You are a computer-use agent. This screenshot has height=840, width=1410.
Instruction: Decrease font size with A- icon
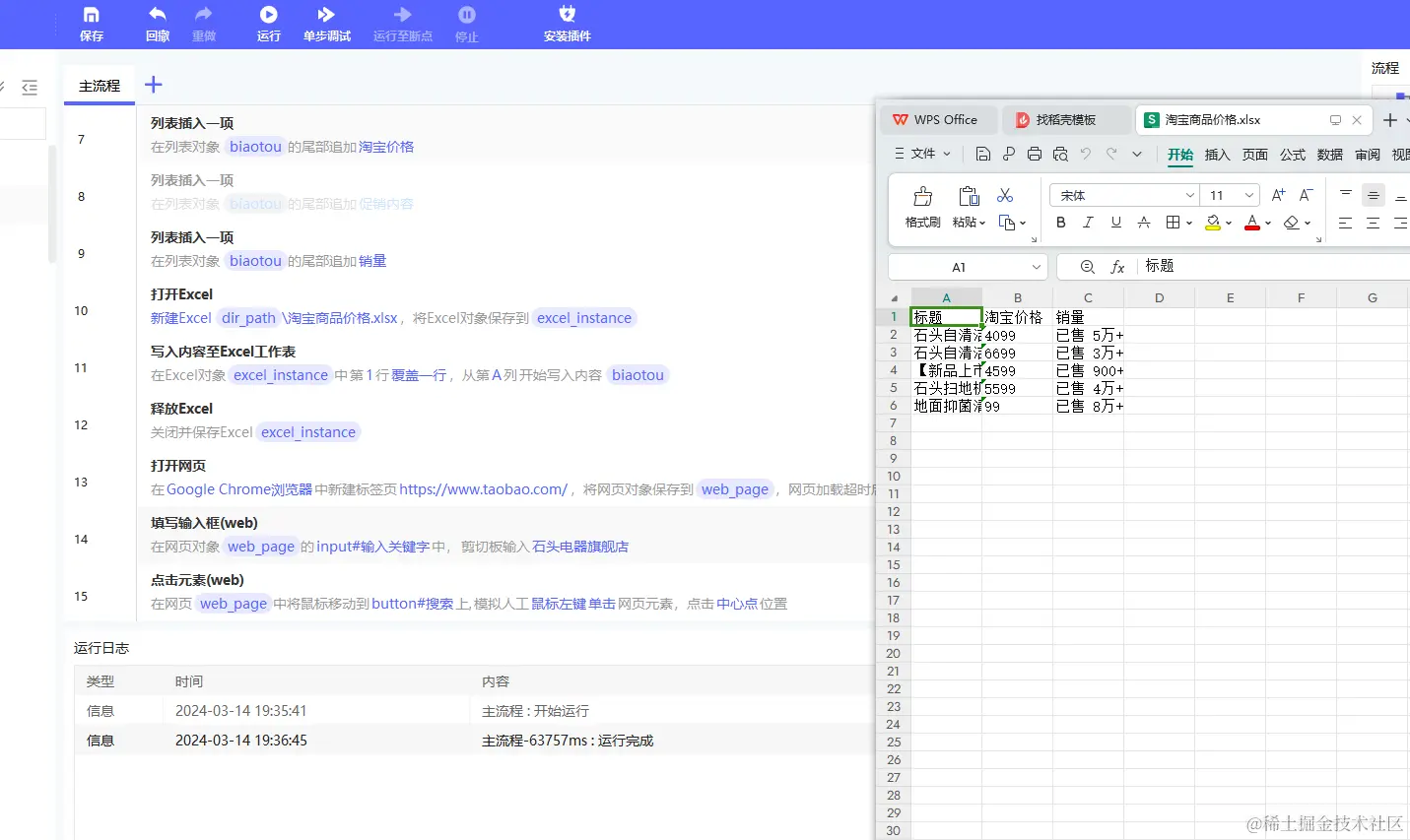coord(1306,195)
